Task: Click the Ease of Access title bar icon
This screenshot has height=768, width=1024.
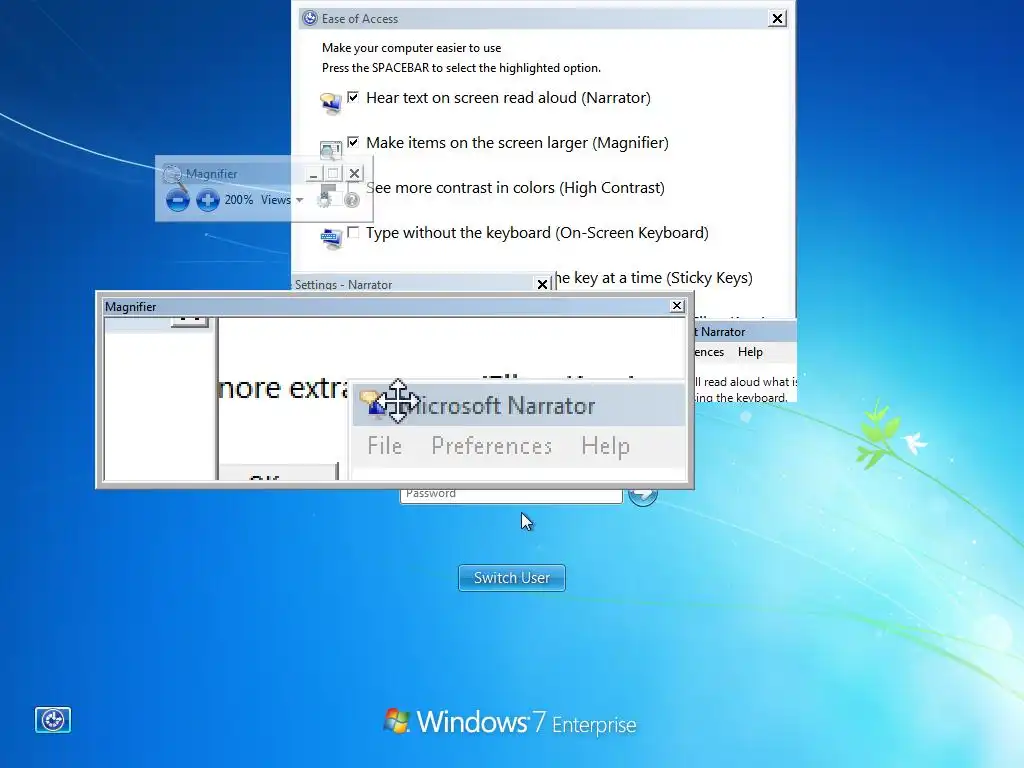Action: [310, 18]
